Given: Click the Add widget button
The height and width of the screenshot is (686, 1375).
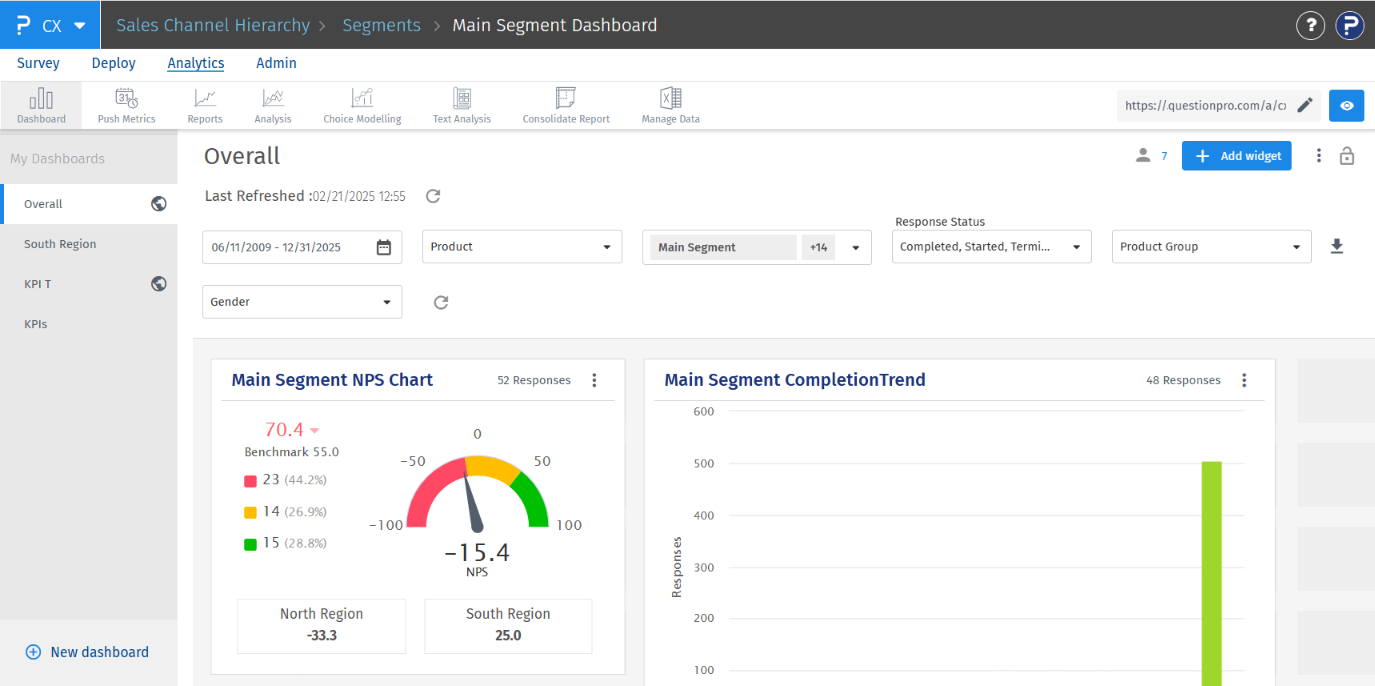Looking at the screenshot, I should point(1236,156).
